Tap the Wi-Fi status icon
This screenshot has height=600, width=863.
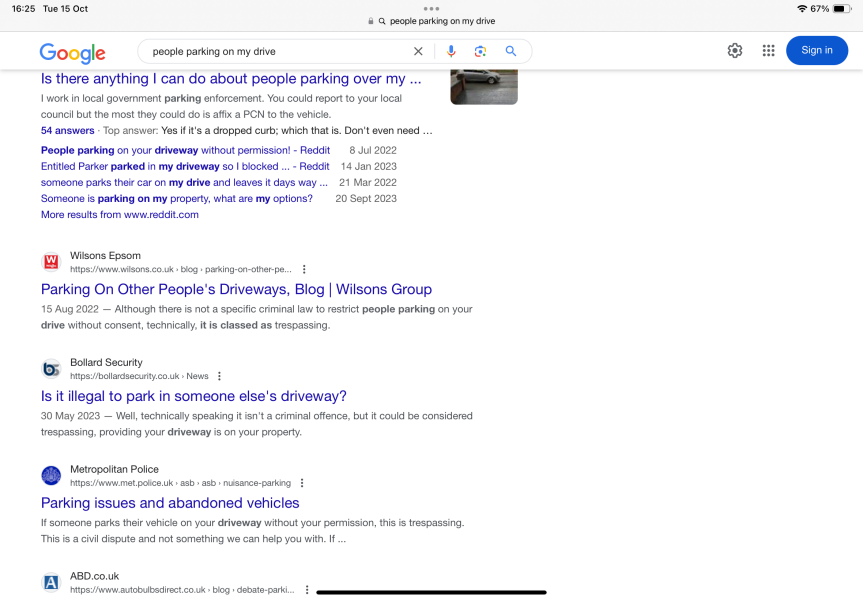[x=802, y=8]
